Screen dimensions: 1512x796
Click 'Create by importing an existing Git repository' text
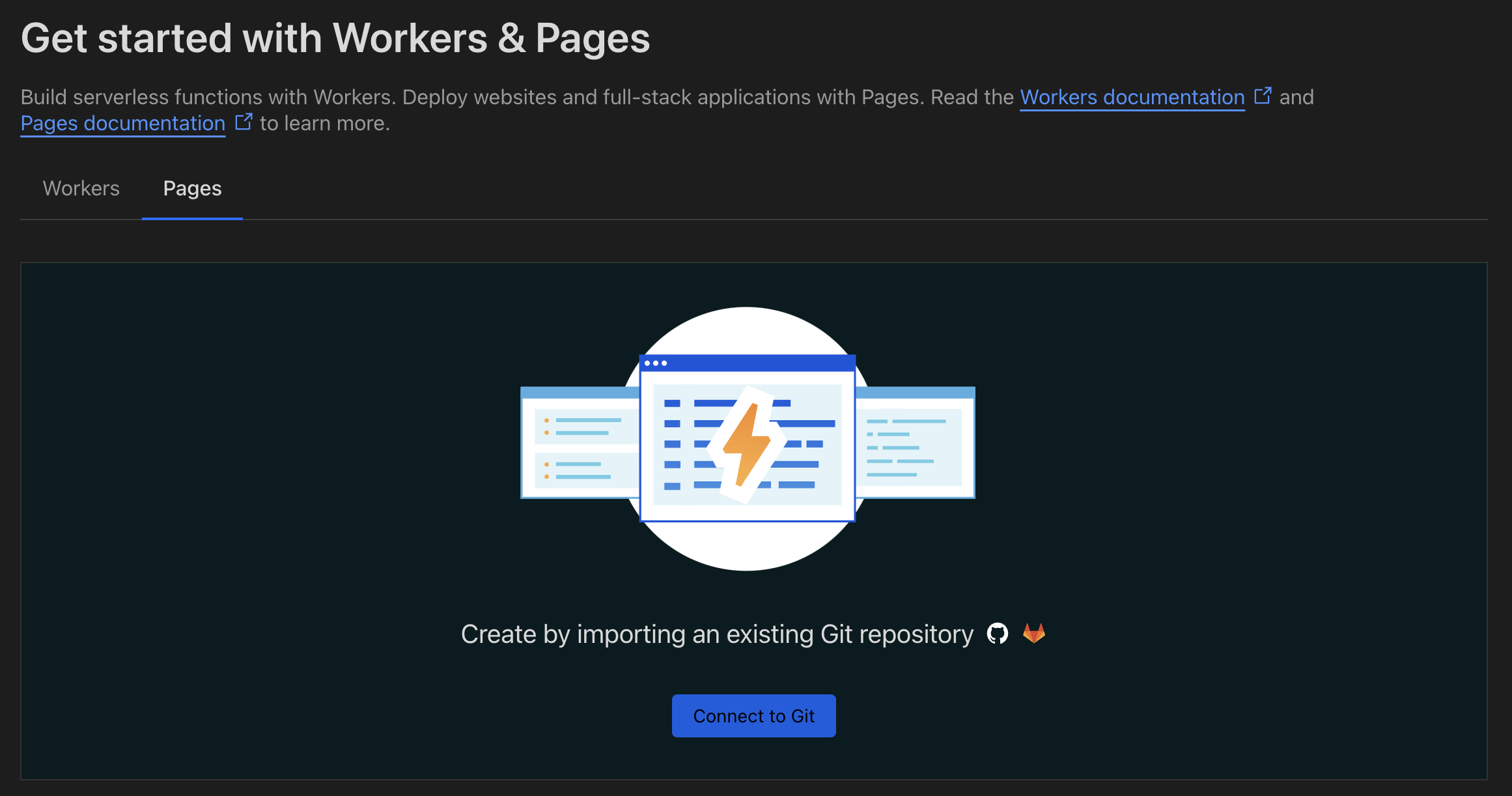click(717, 634)
